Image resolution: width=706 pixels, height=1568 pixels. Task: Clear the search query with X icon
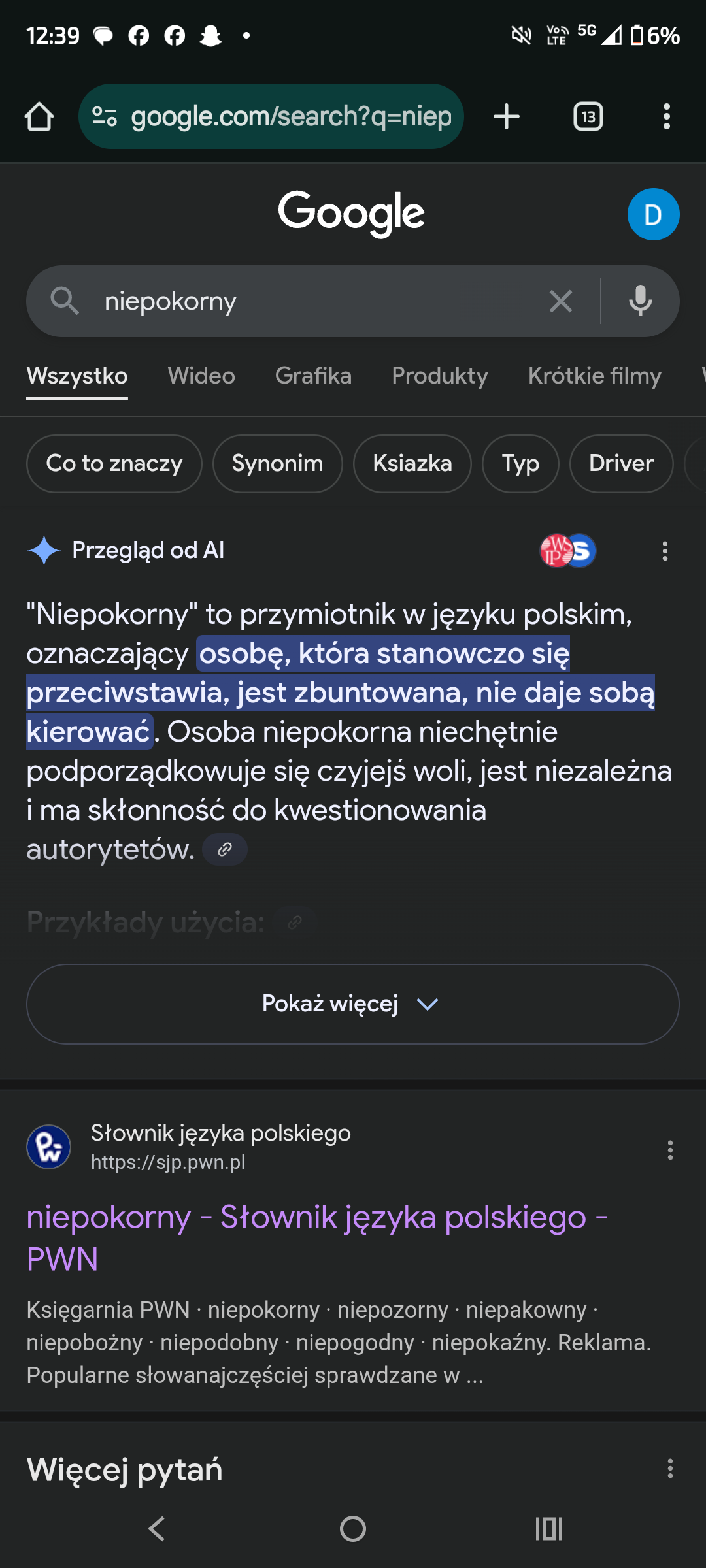point(560,301)
